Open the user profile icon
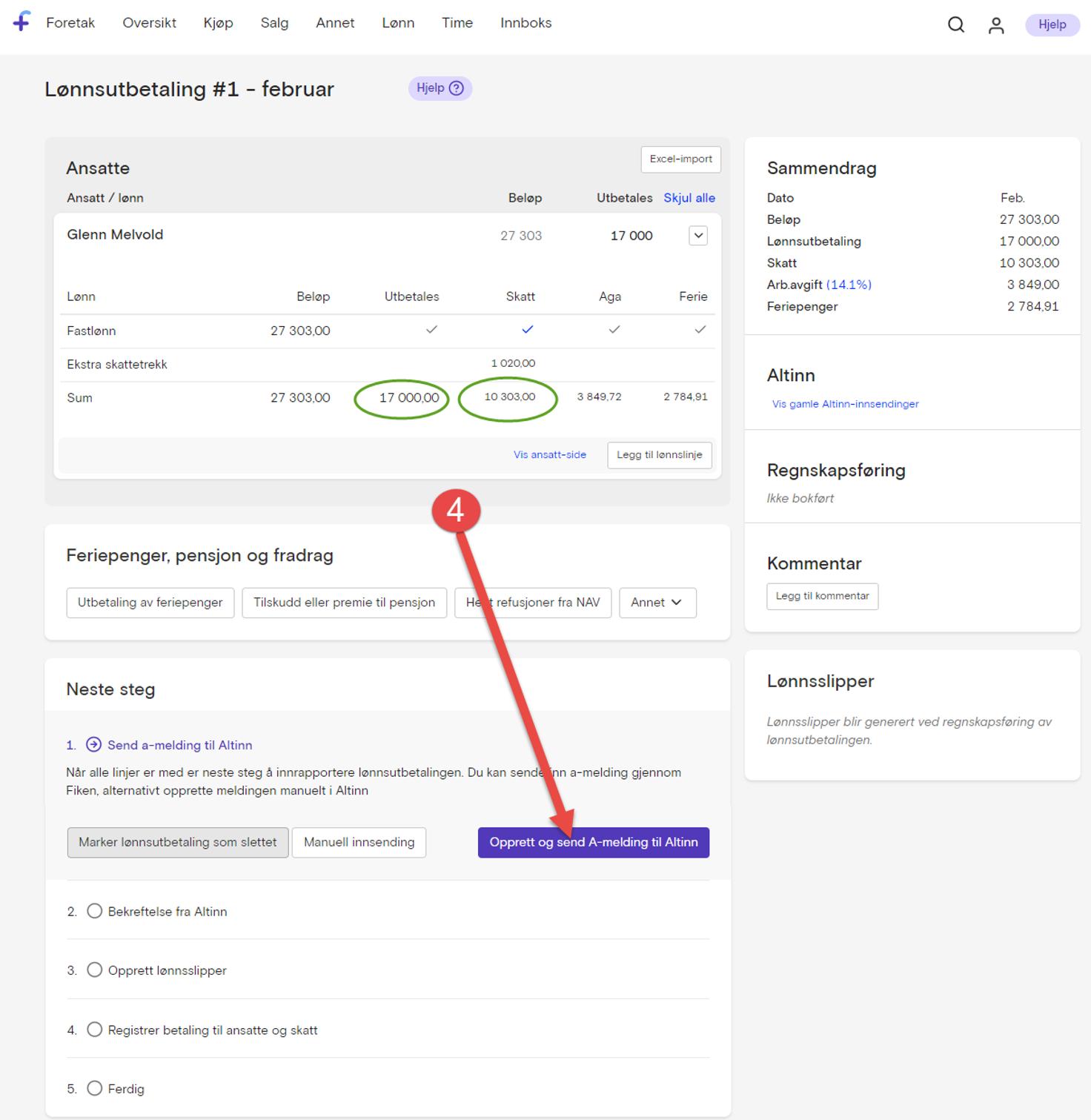 tap(996, 25)
